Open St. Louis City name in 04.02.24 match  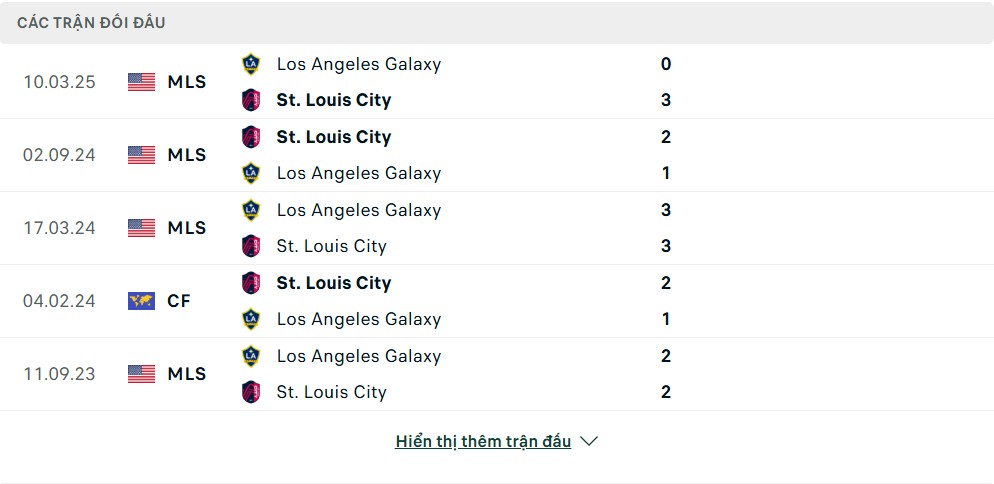tap(333, 283)
